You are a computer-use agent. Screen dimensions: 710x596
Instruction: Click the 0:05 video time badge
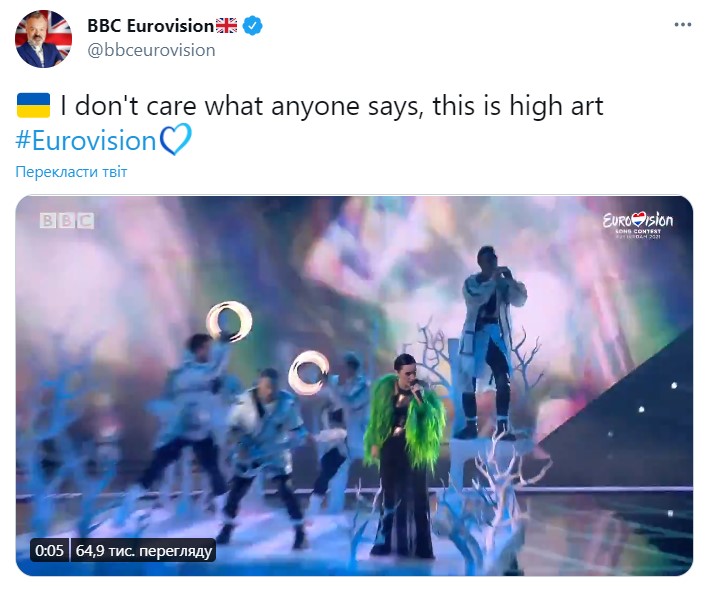click(49, 550)
